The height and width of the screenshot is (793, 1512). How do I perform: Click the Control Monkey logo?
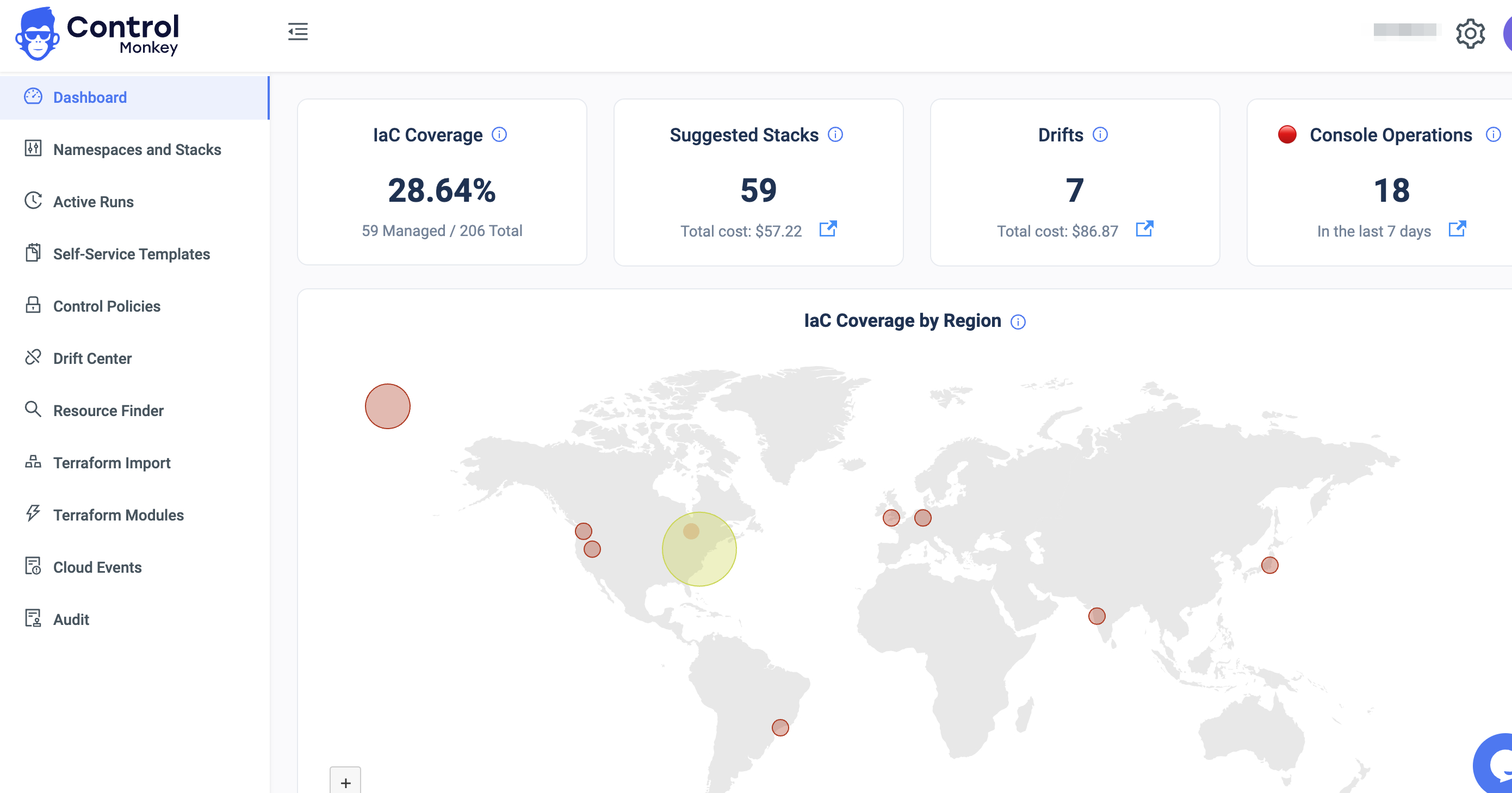[x=97, y=34]
